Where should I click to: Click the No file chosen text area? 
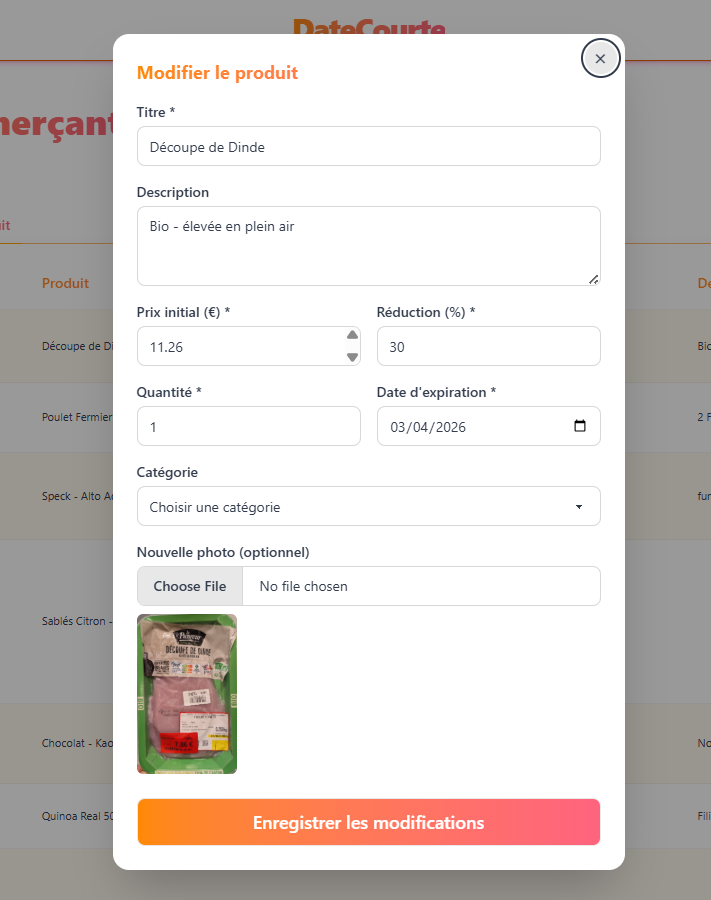304,586
